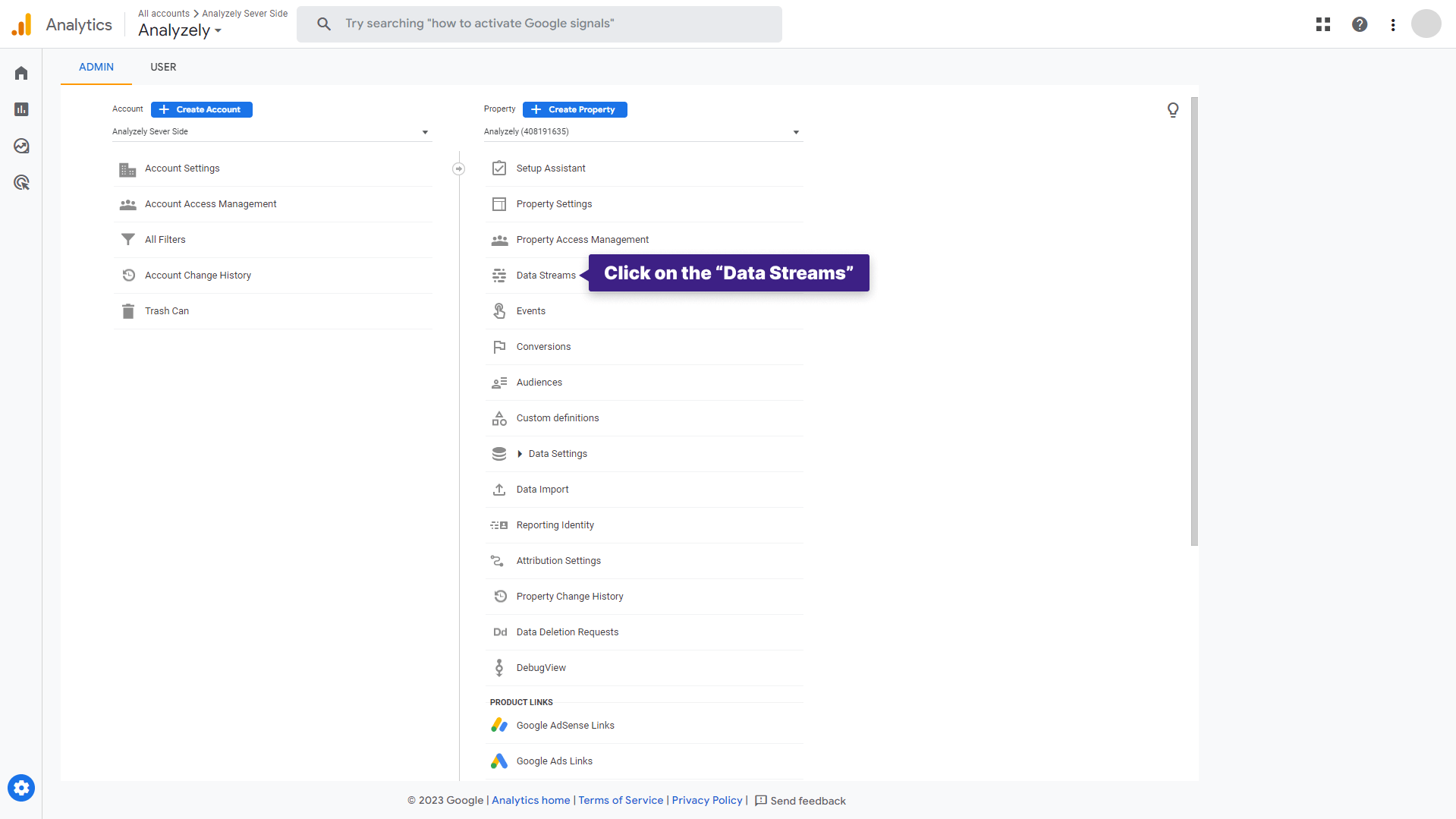Click the All Filters funnel icon
The width and height of the screenshot is (1456, 819).
(x=128, y=240)
